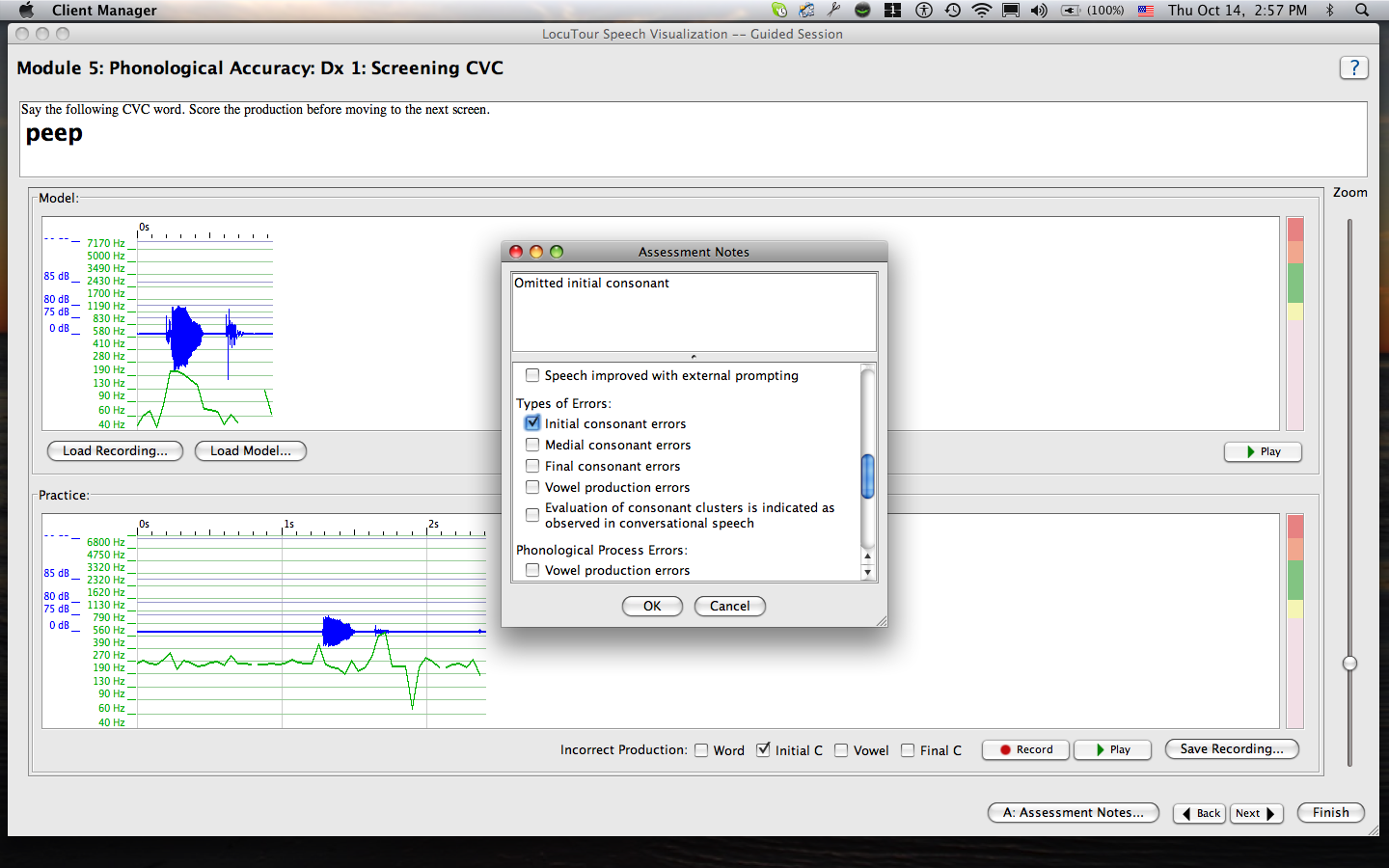Click the Bluetooth icon in menu bar
The image size is (1389, 868).
[1329, 10]
